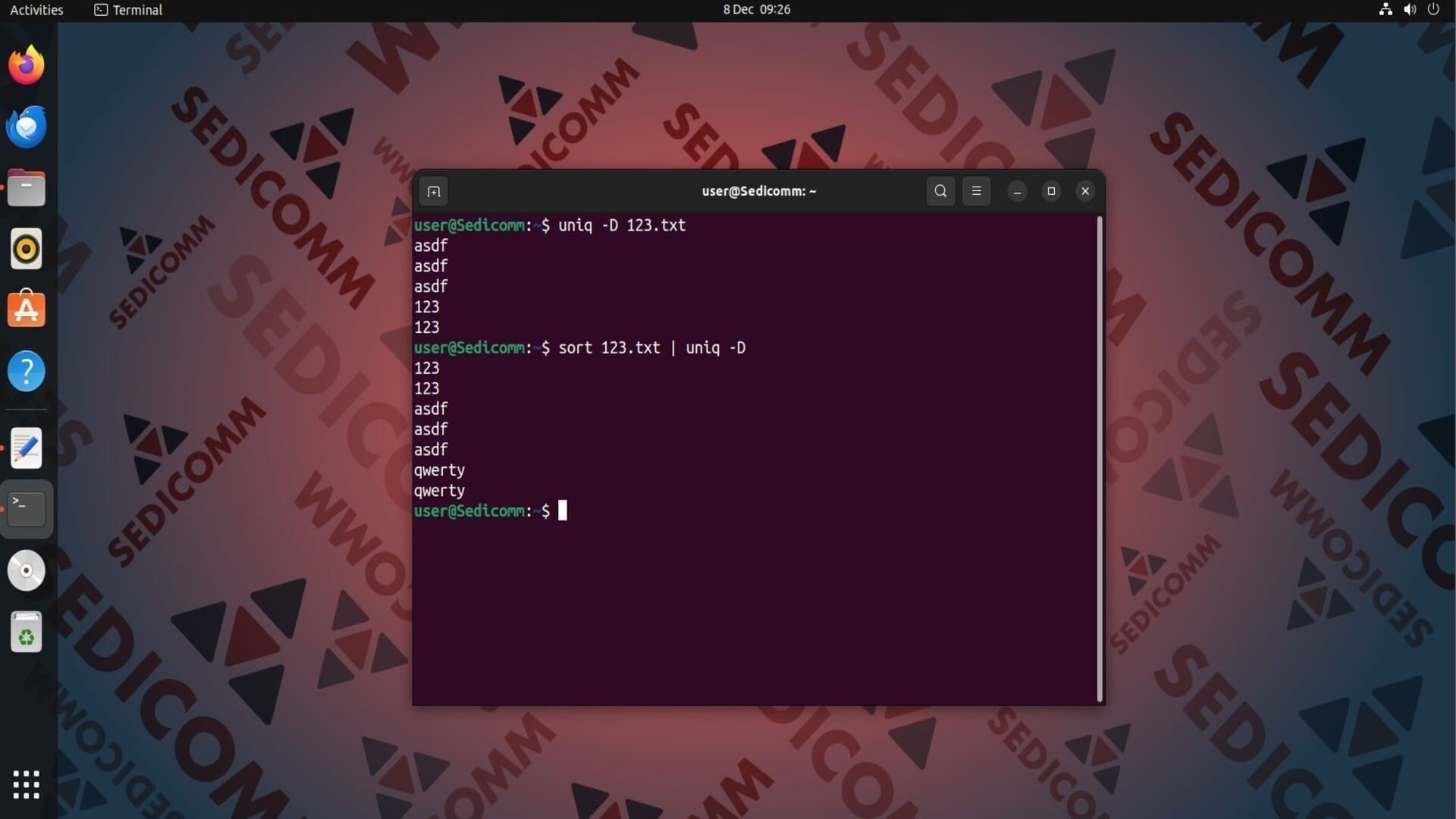Launch Firefox from the dock
The width and height of the screenshot is (1456, 819).
(x=27, y=65)
